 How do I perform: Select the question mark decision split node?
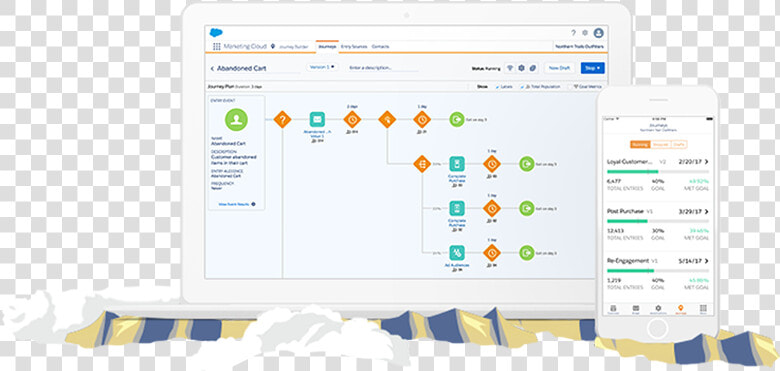282,119
